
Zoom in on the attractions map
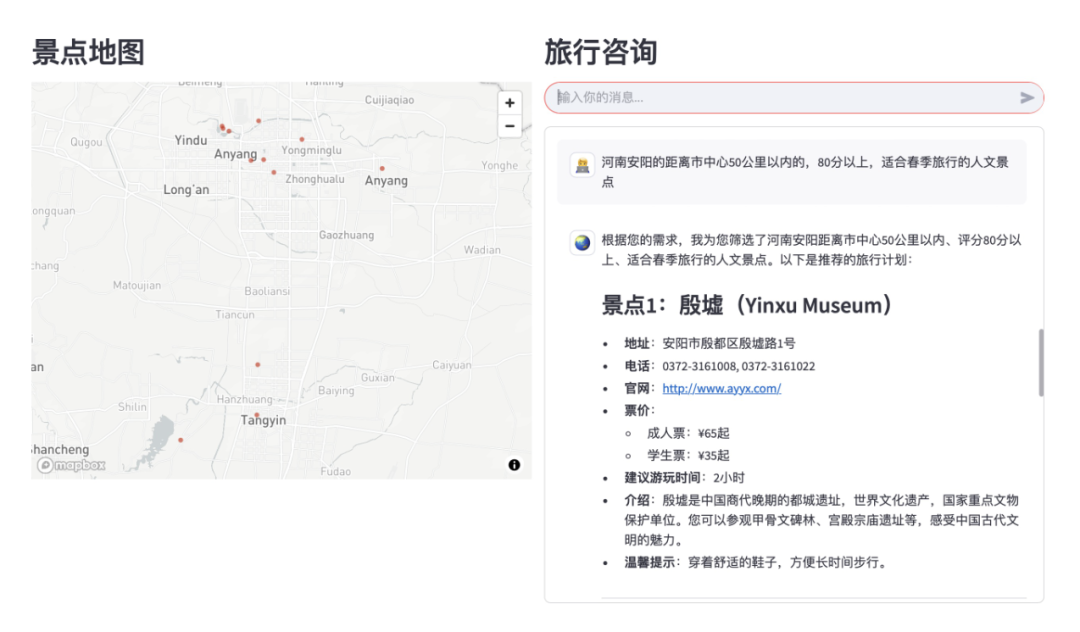coord(509,102)
